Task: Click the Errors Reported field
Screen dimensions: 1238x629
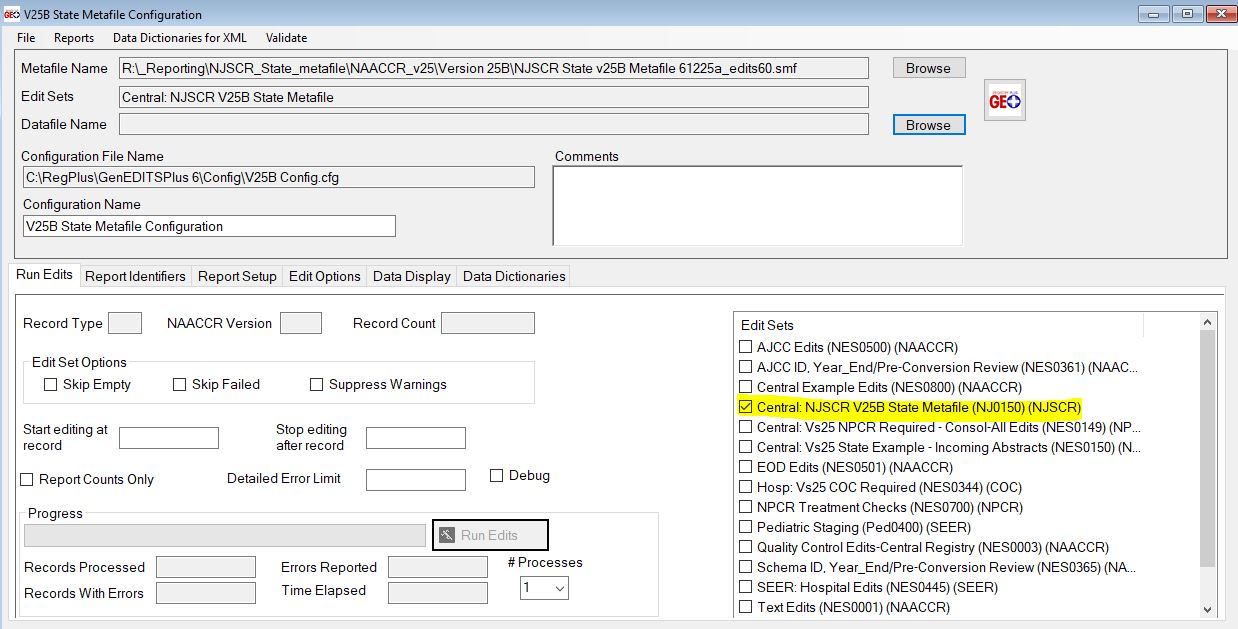Action: [438, 567]
